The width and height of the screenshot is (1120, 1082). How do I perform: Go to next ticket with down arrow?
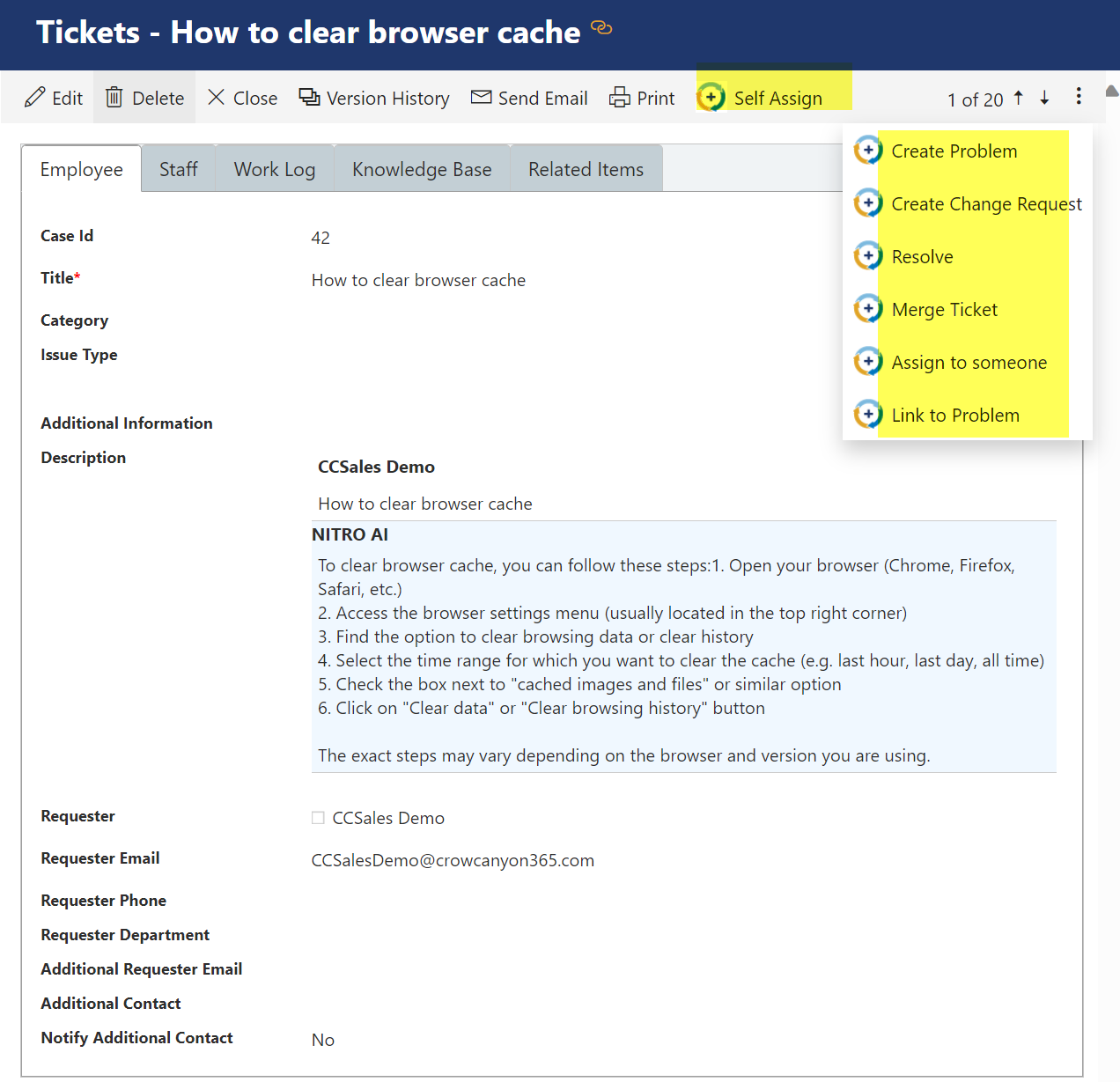[1045, 98]
